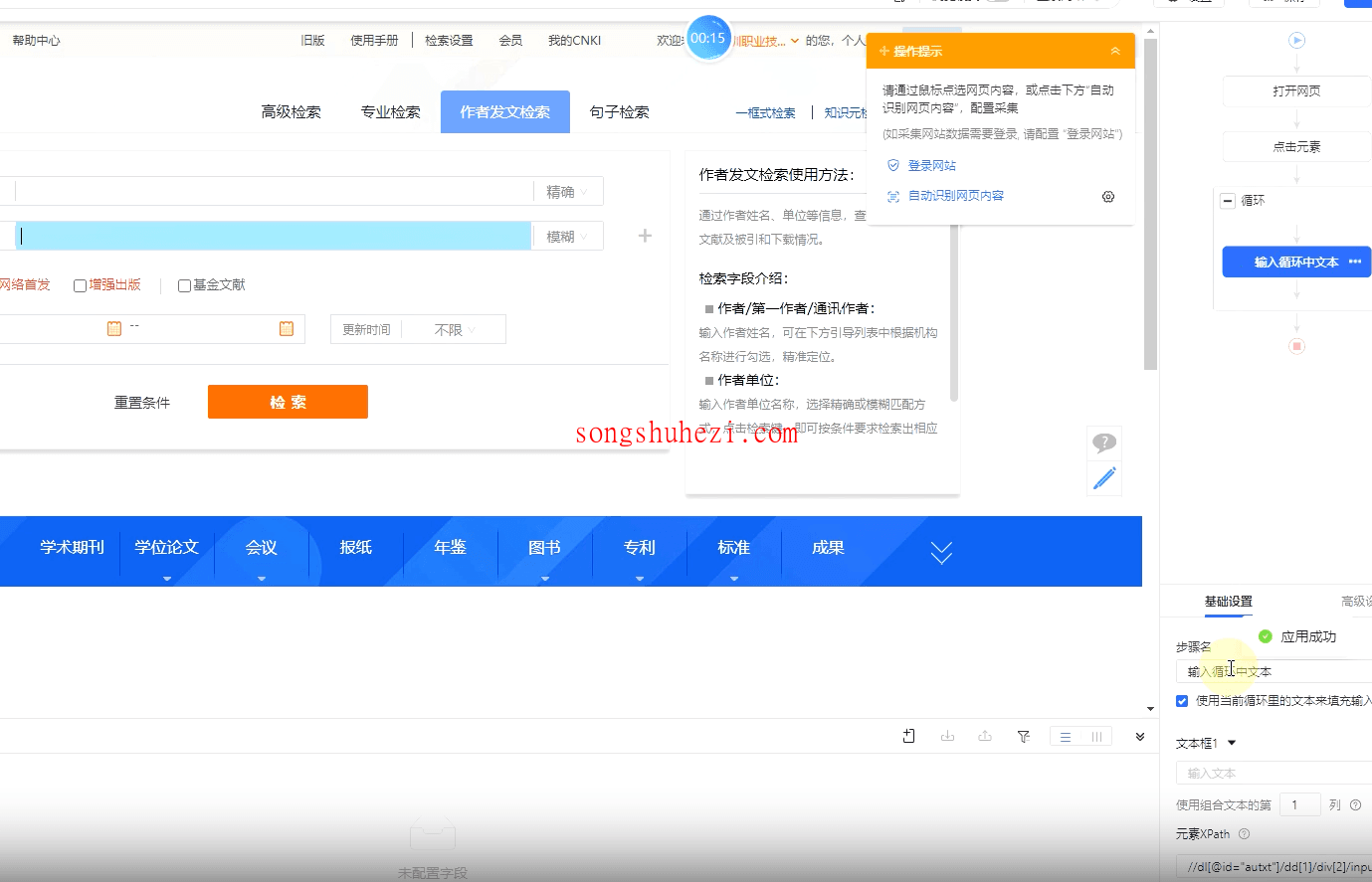
Task: Open the 模糊 match dropdown
Action: [568, 236]
